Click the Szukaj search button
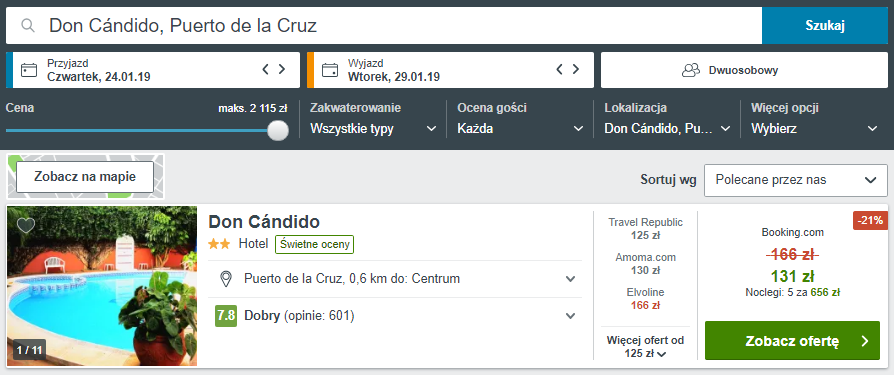Screen dimensions: 894x375 click(x=825, y=26)
